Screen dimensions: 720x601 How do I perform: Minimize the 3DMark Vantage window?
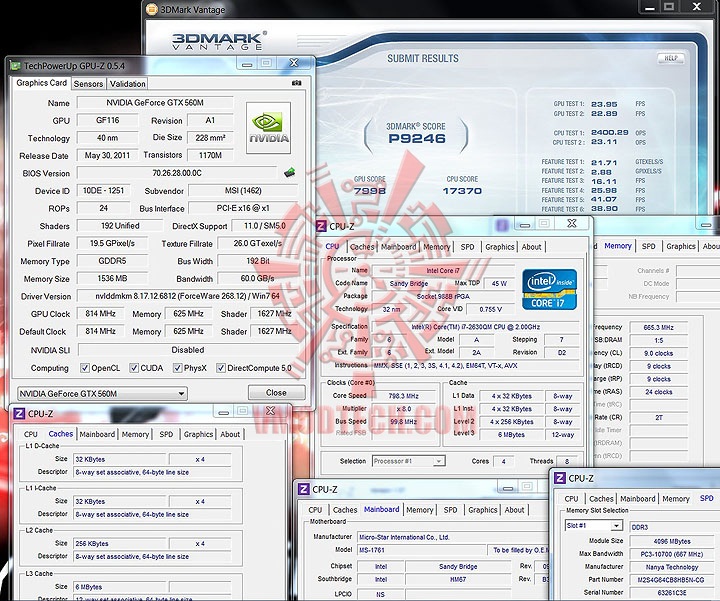(x=649, y=7)
